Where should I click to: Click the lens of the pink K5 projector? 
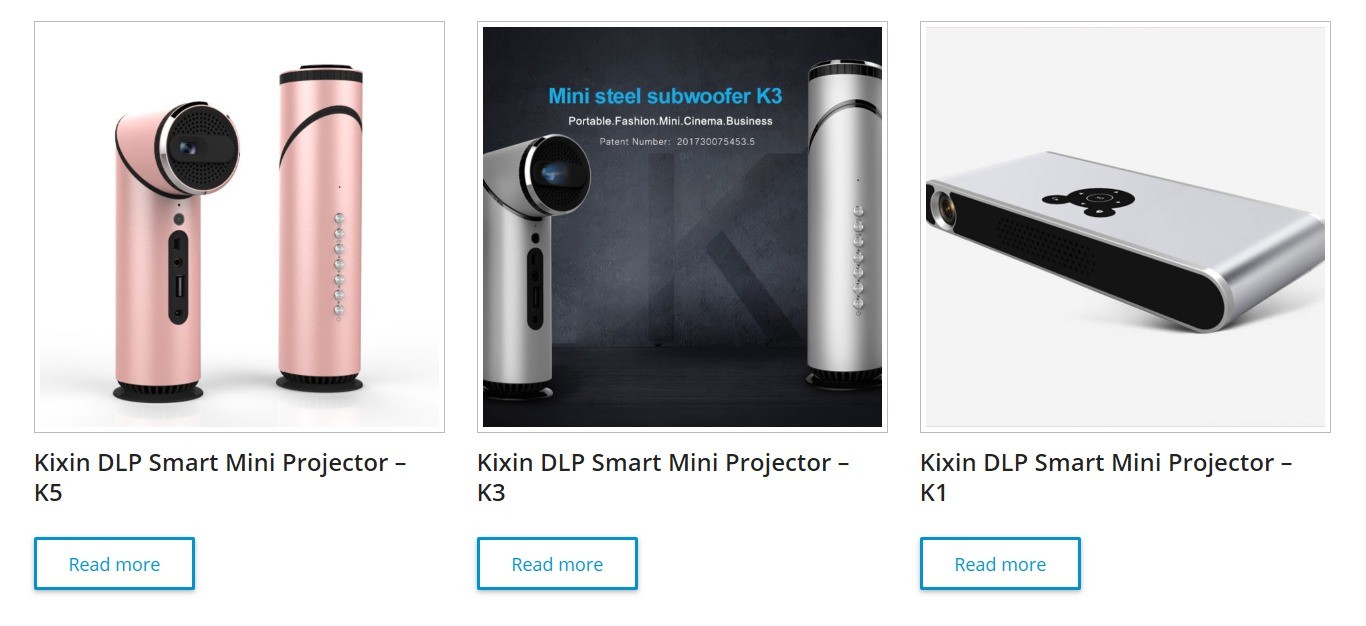pos(187,148)
